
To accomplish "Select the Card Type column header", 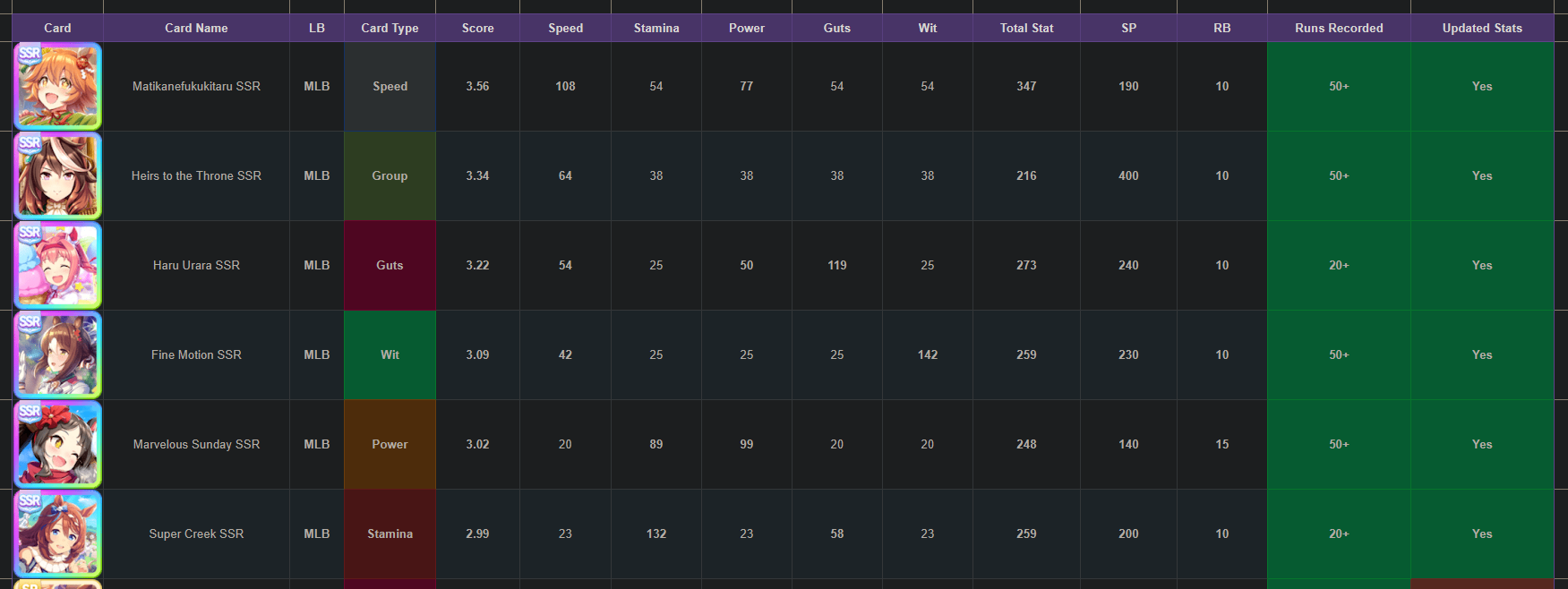I will 390,28.
